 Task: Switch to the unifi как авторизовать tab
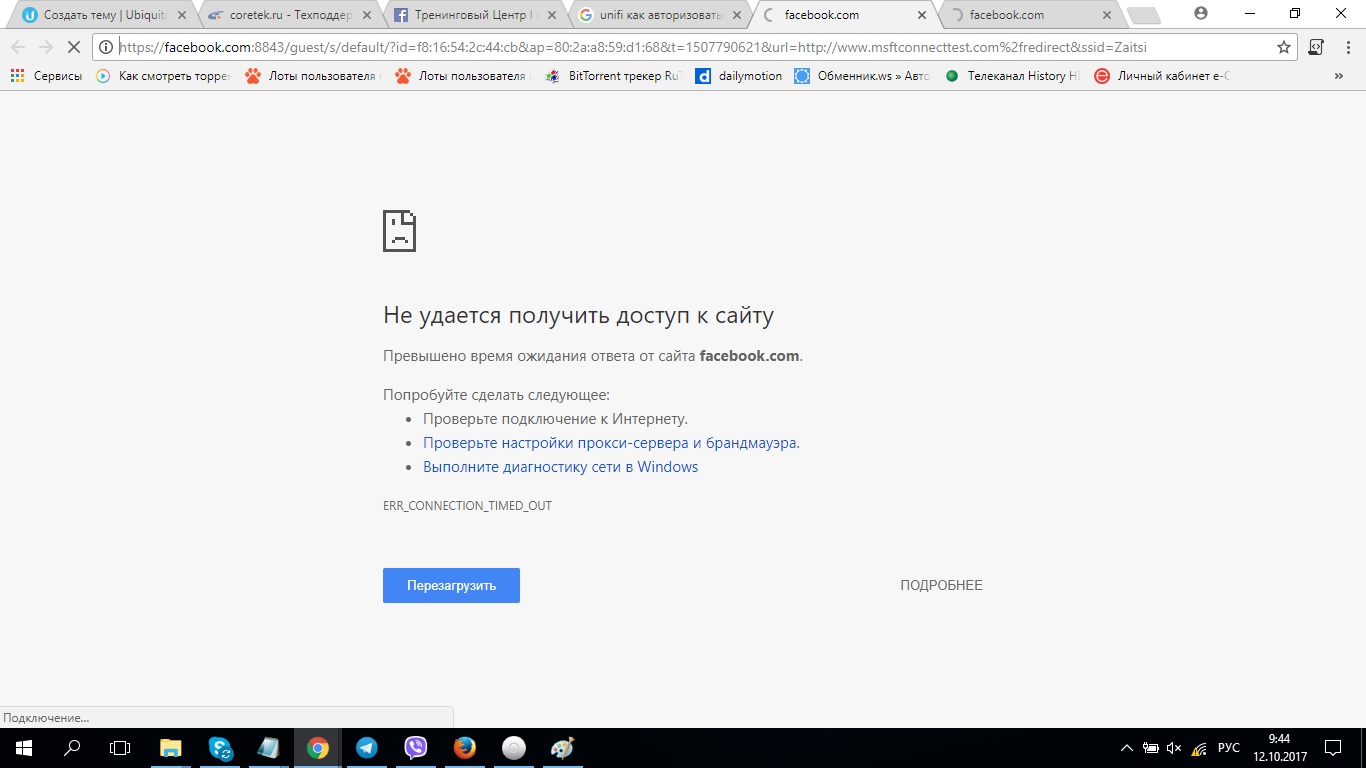tap(659, 15)
